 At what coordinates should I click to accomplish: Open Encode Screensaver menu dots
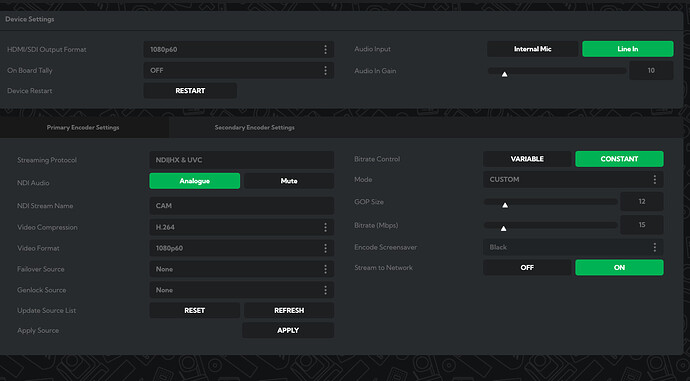[x=654, y=247]
